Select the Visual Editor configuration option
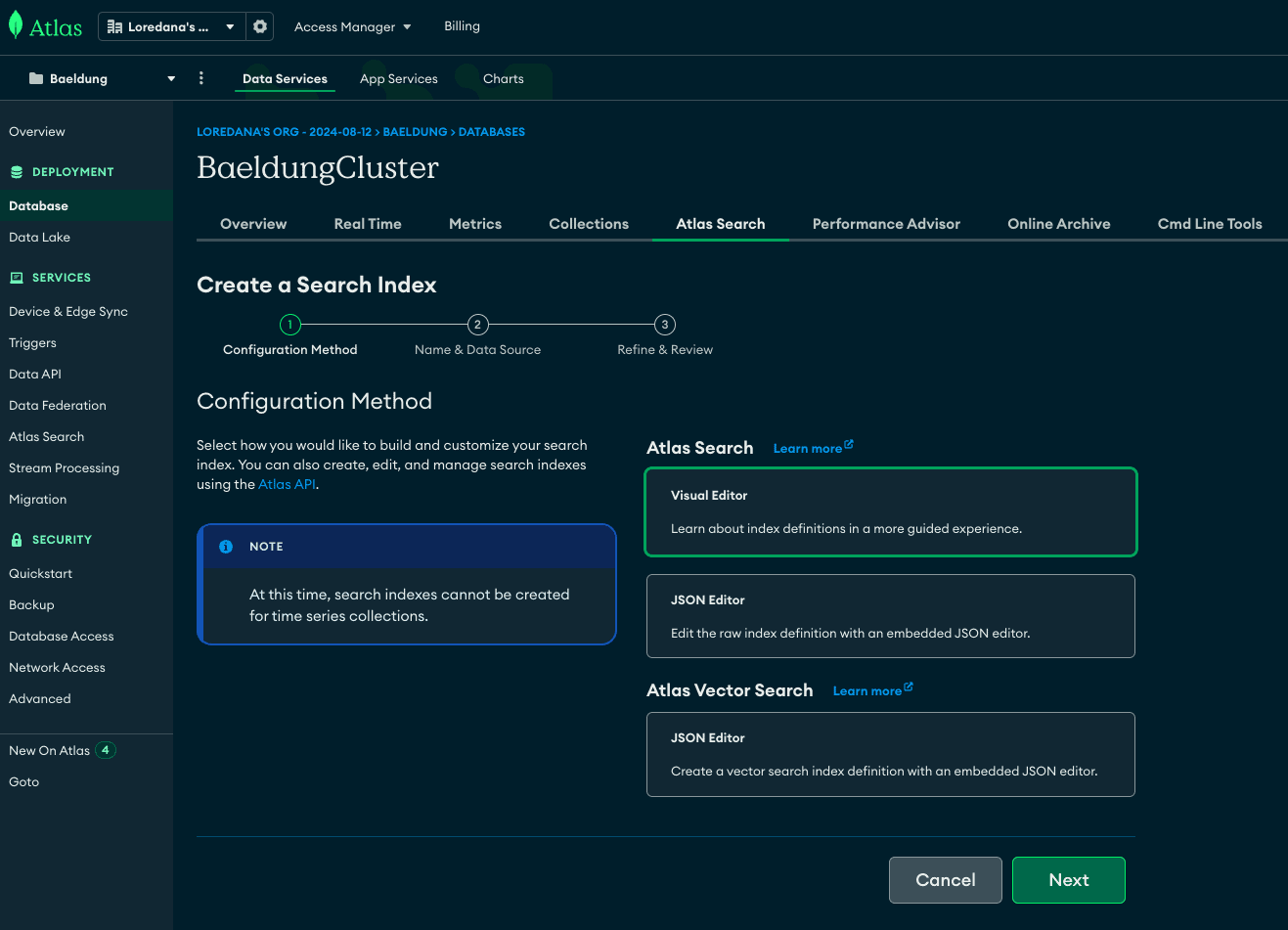 [891, 511]
